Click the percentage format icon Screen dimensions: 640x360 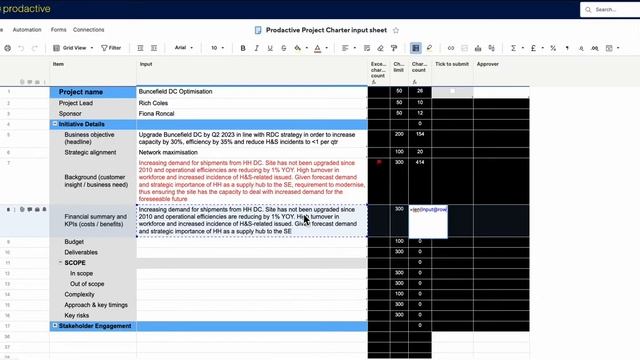tap(553, 48)
